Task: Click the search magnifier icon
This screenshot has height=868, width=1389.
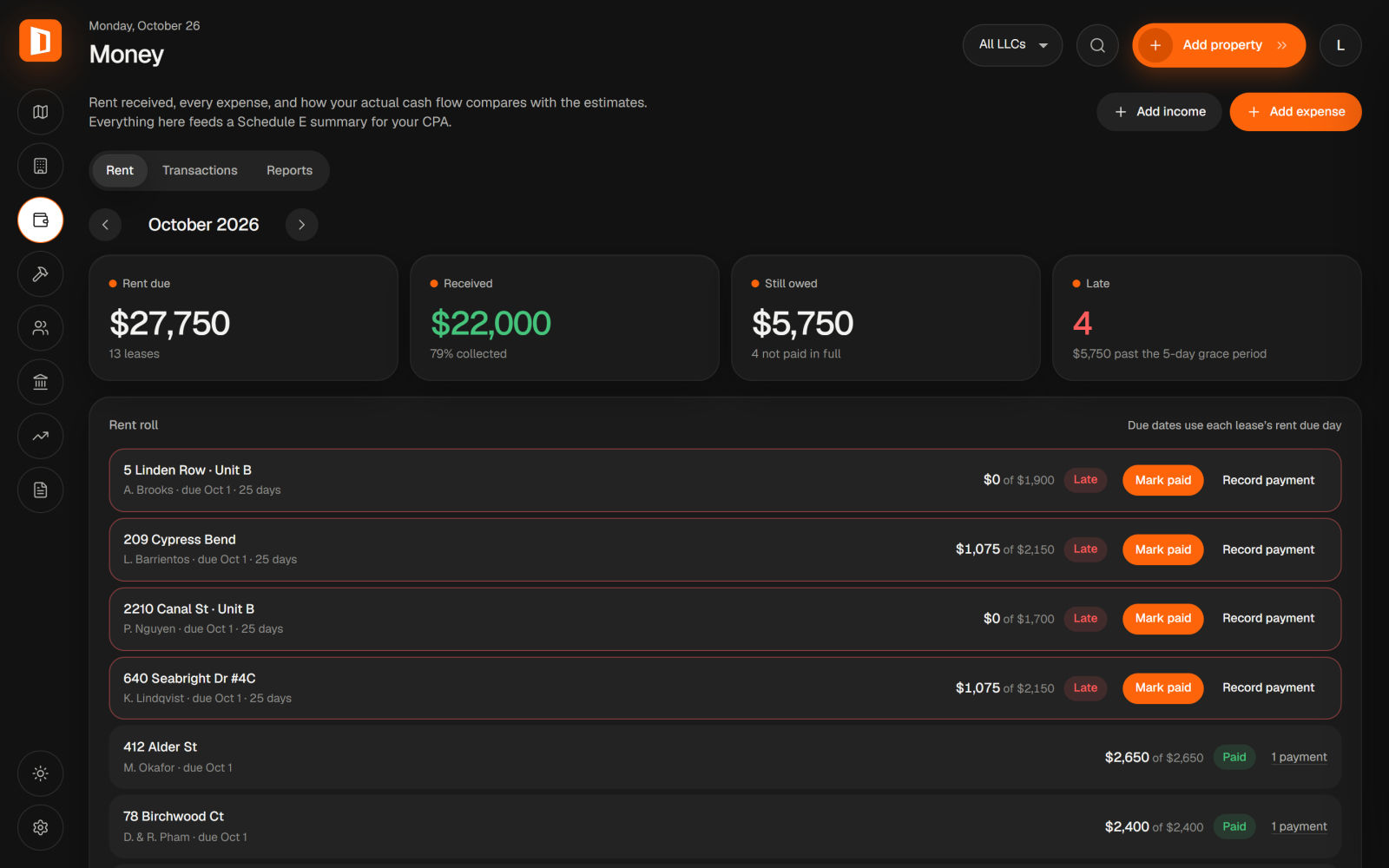Action: pos(1097,45)
